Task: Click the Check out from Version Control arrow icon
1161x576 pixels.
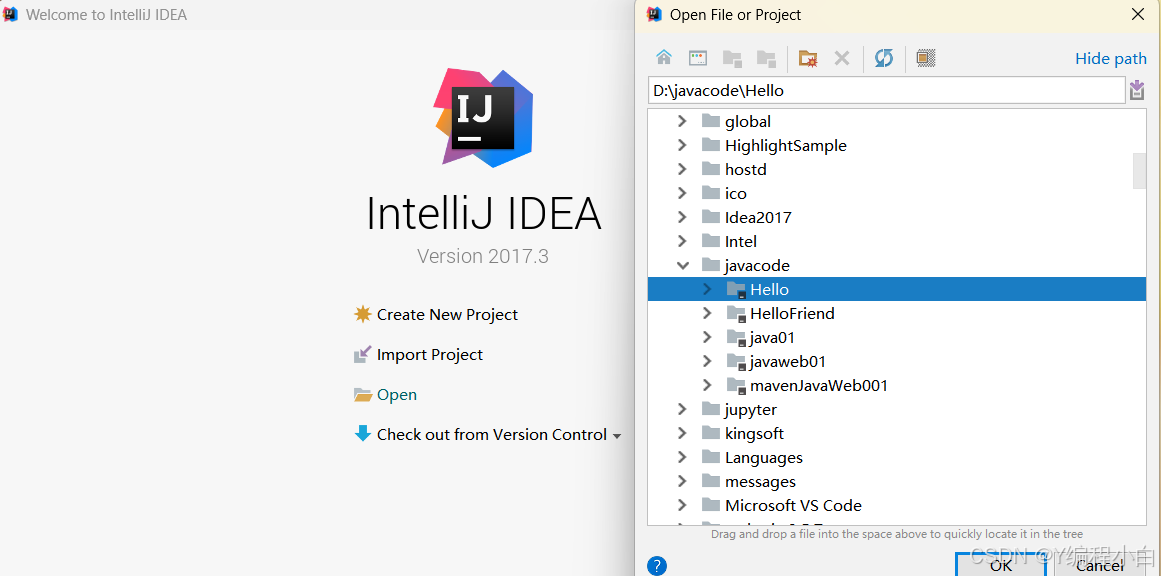Action: tap(363, 434)
